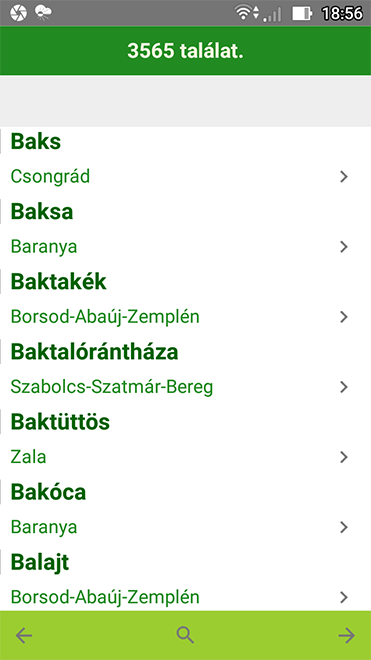Viewport: 371px width, 660px height.
Task: Tap the 3565 találat header
Action: (x=185, y=51)
